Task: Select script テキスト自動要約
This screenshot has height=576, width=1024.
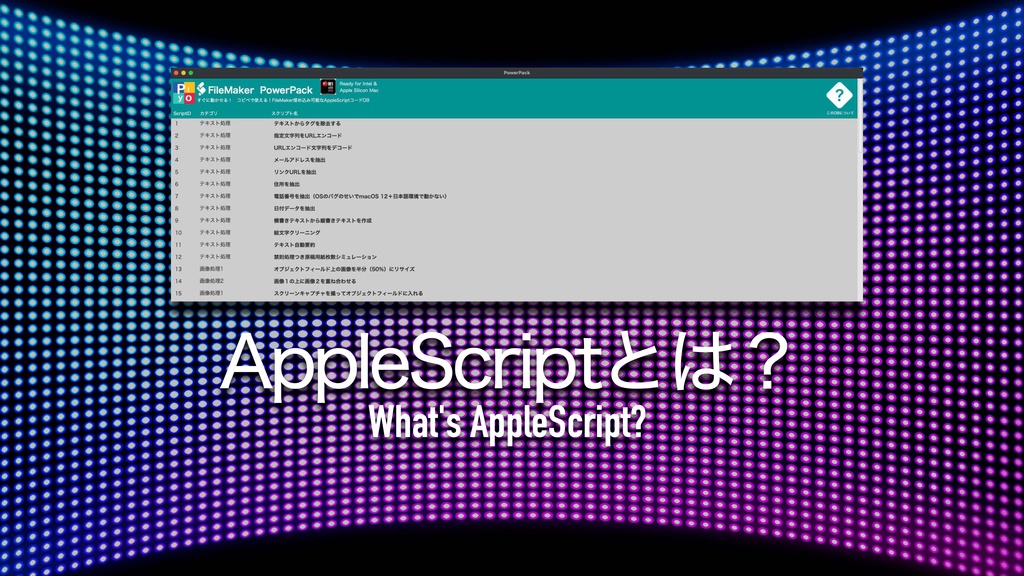Action: pyautogui.click(x=294, y=245)
